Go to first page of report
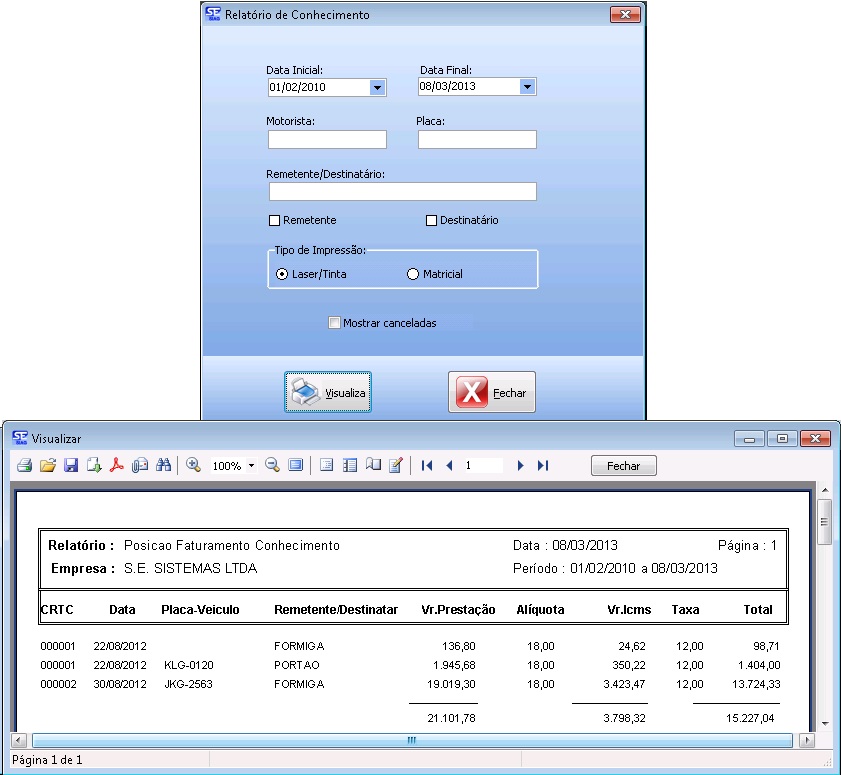 click(427, 466)
